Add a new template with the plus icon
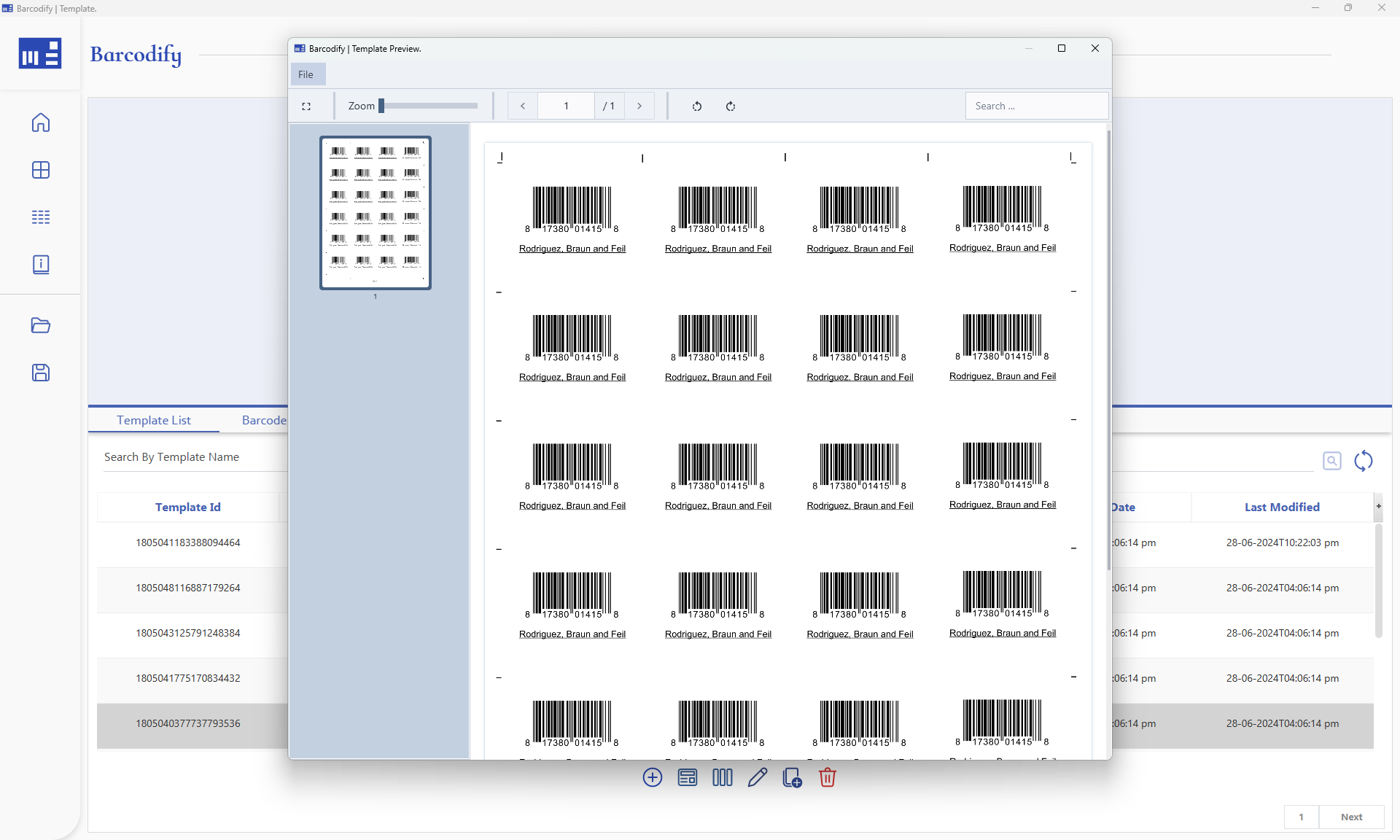 coord(652,777)
